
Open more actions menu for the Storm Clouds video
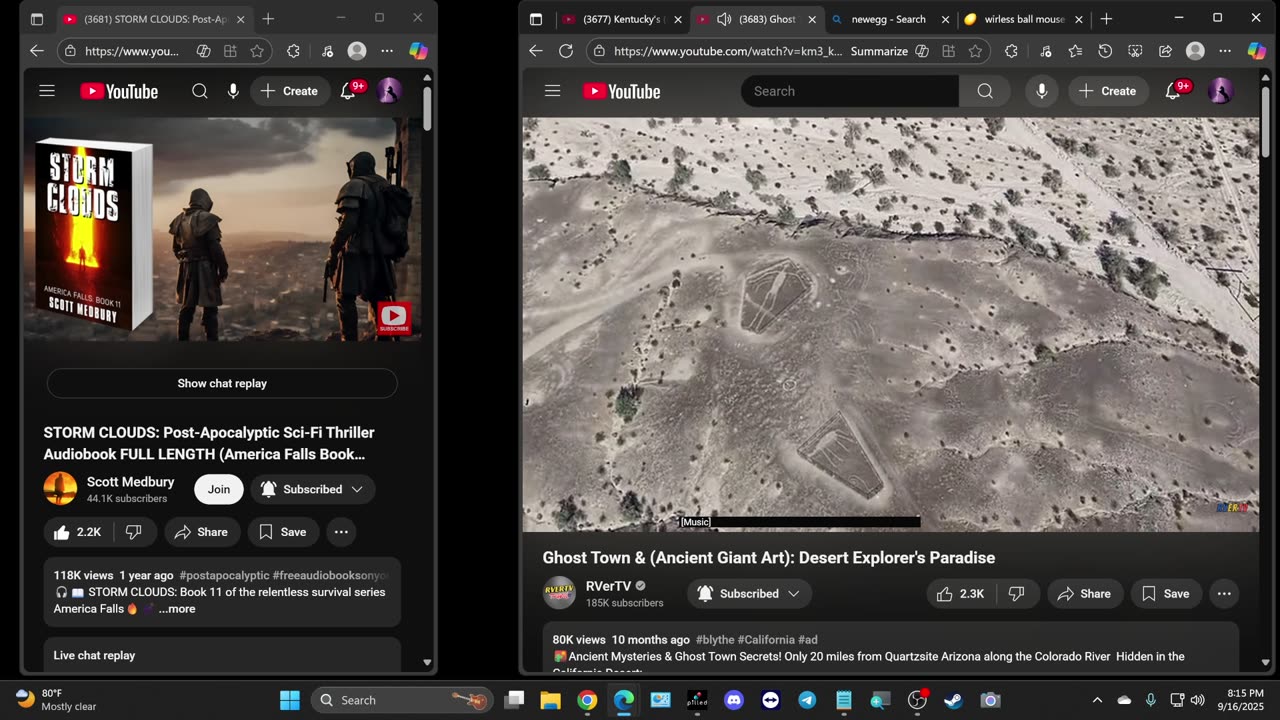click(341, 532)
